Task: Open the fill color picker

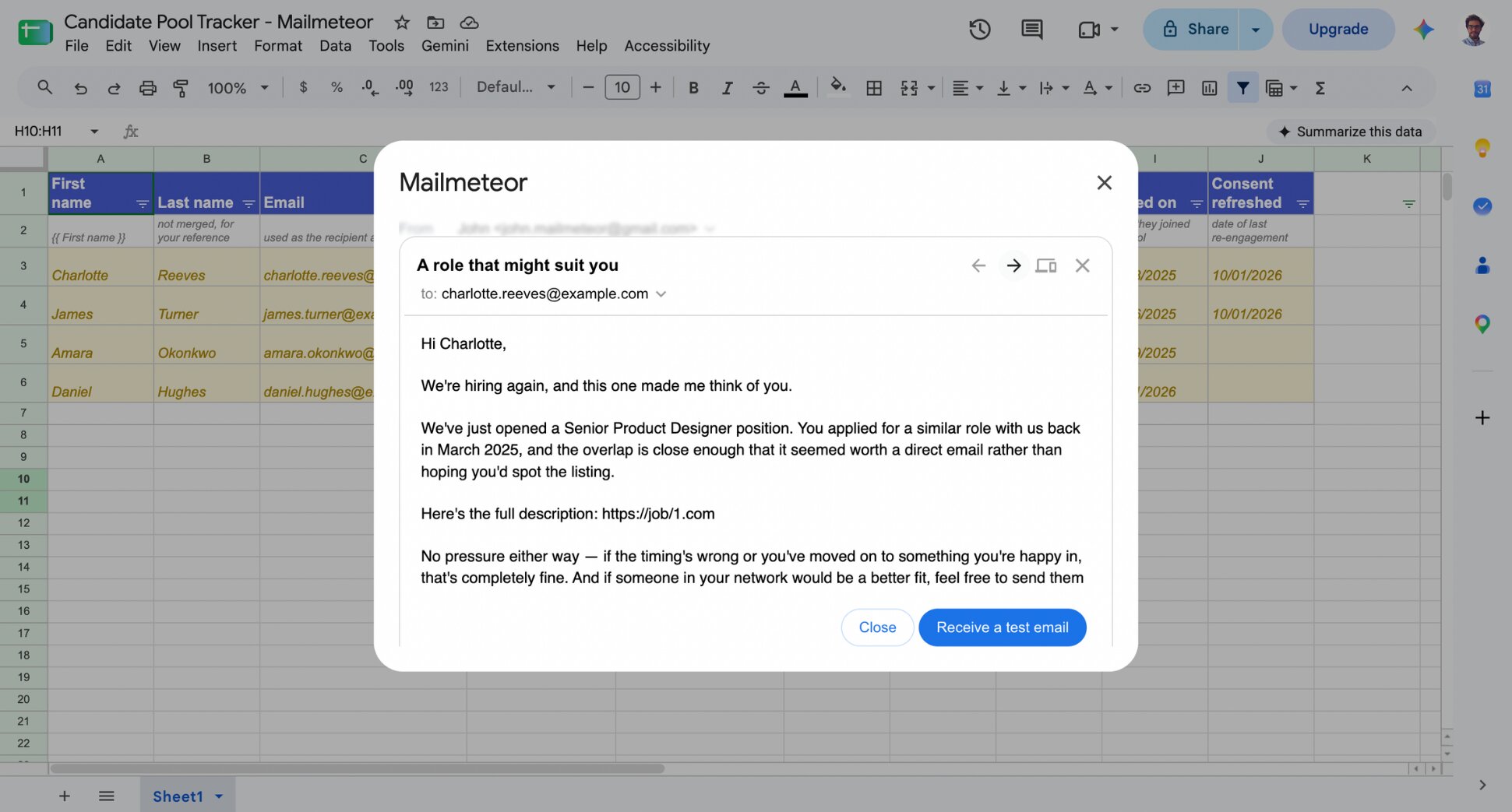Action: click(x=838, y=87)
